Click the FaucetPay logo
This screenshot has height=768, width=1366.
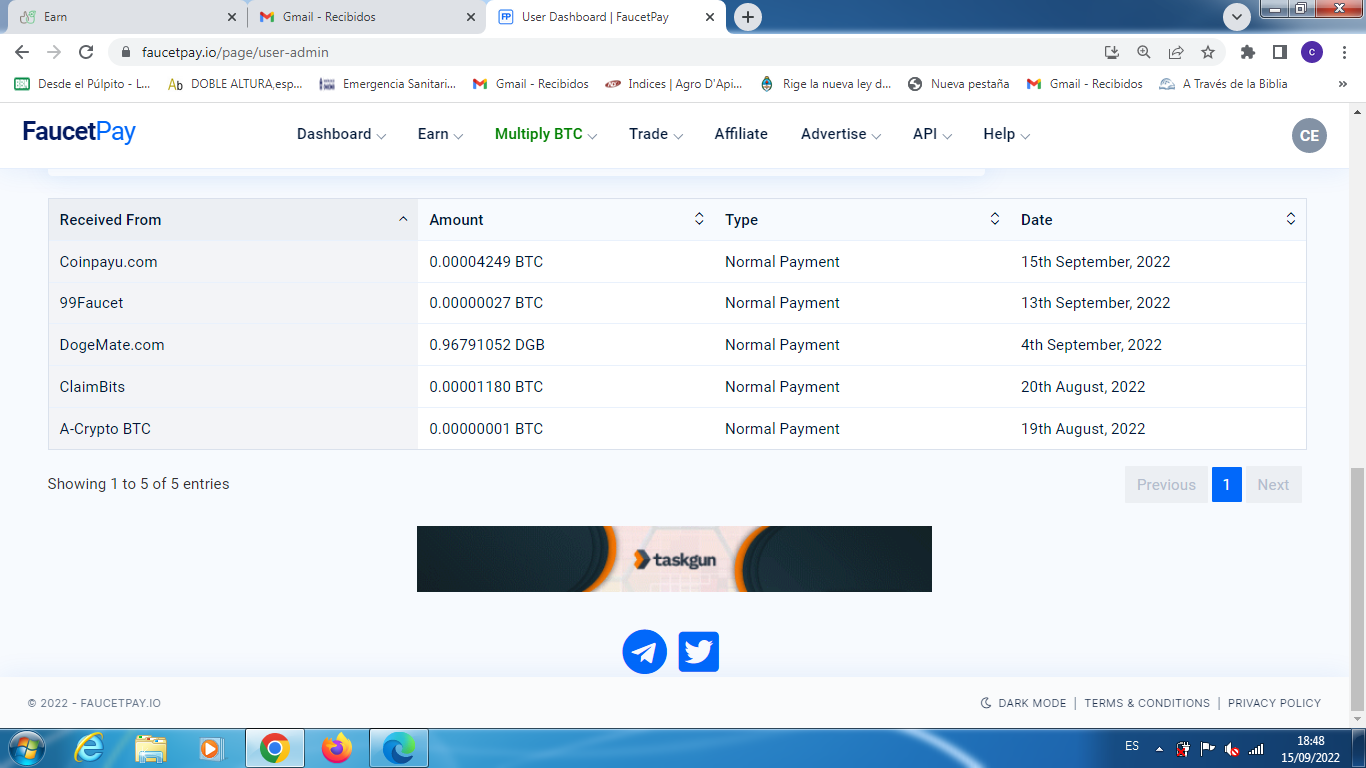[x=79, y=132]
